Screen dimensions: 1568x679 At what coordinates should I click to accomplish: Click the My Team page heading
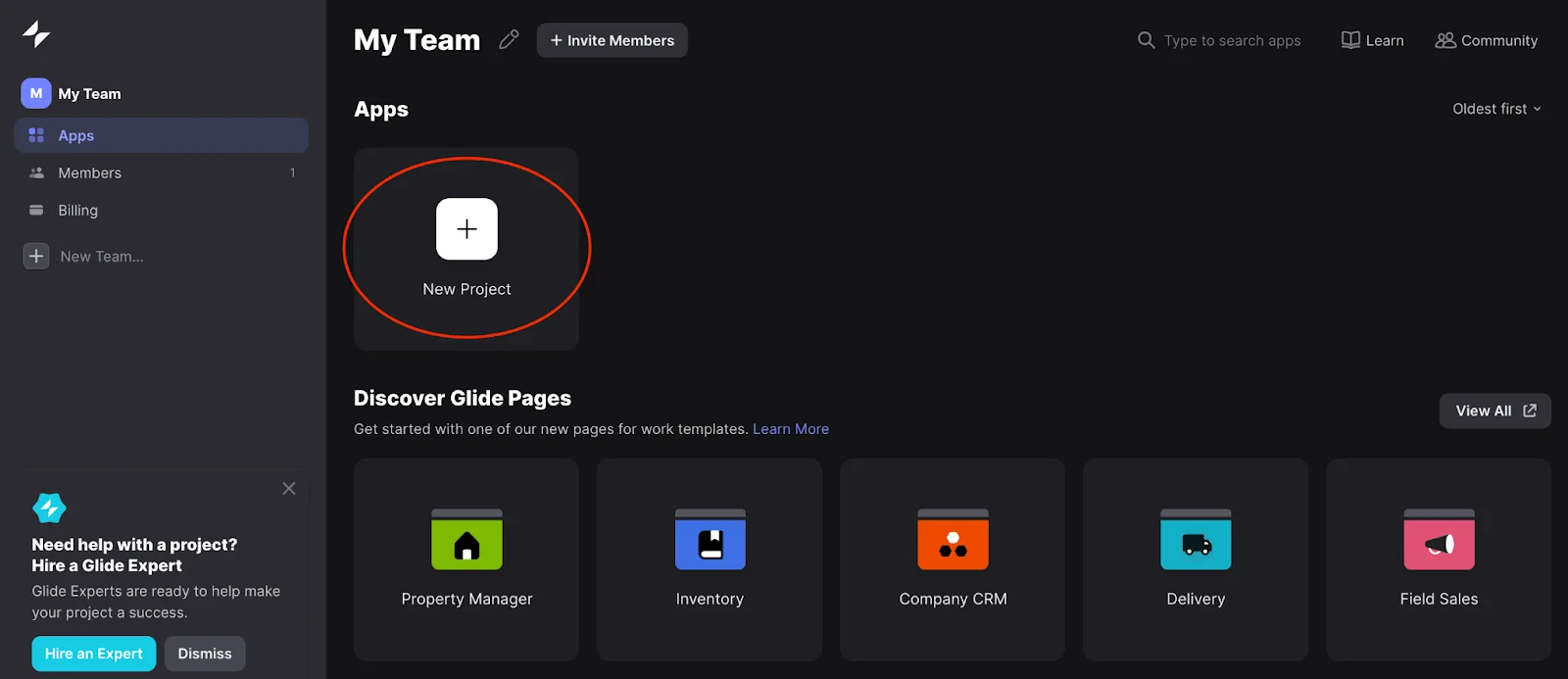tap(416, 40)
